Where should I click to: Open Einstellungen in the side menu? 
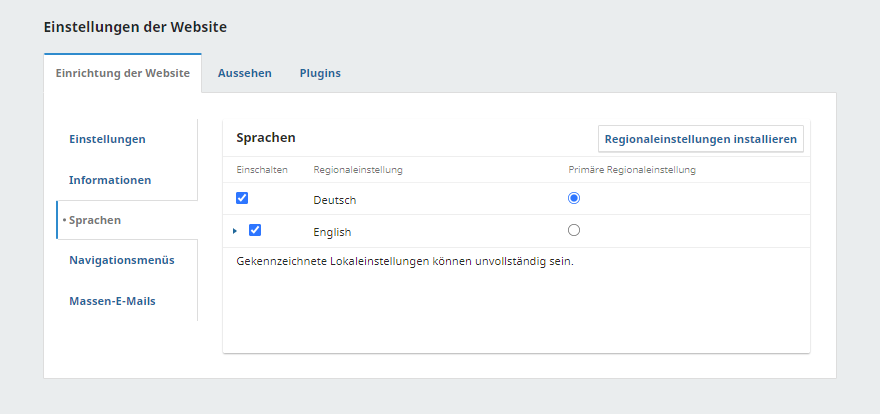tap(107, 139)
